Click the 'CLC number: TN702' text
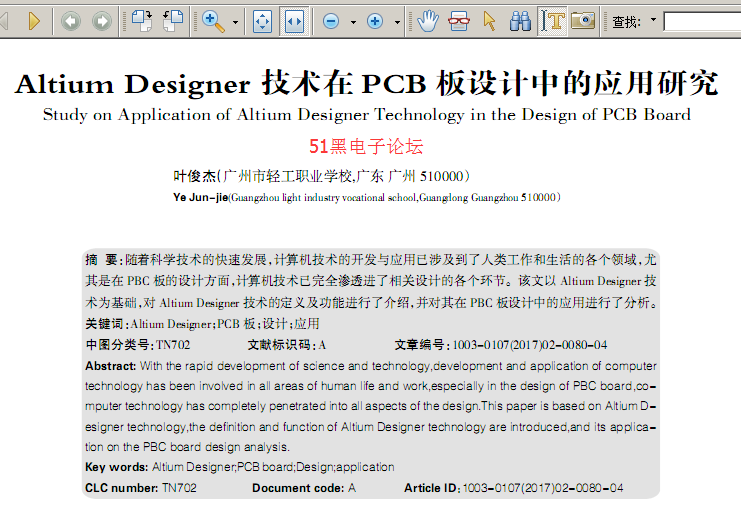Viewport: 741px width, 524px height. point(141,488)
